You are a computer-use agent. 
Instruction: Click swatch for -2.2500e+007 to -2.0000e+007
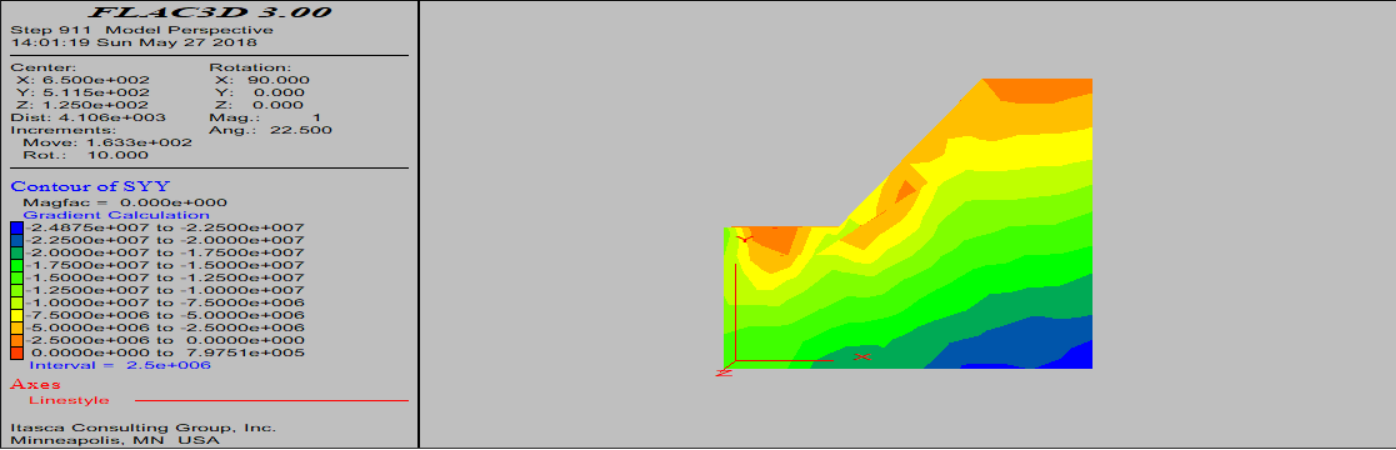click(x=15, y=240)
